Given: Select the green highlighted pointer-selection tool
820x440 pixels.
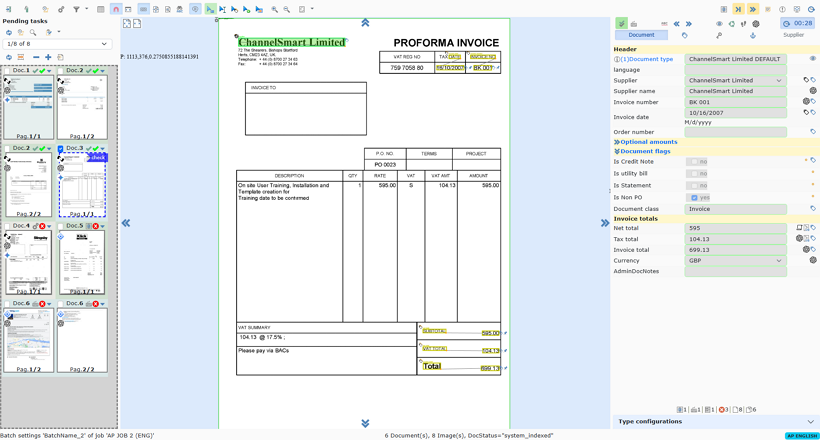Looking at the screenshot, I should pos(210,9).
